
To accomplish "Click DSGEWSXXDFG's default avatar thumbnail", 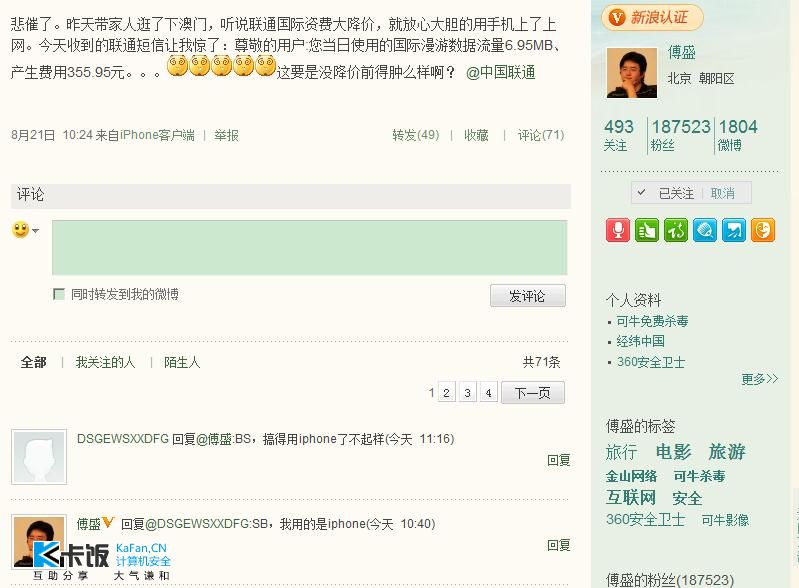I will pyautogui.click(x=39, y=457).
